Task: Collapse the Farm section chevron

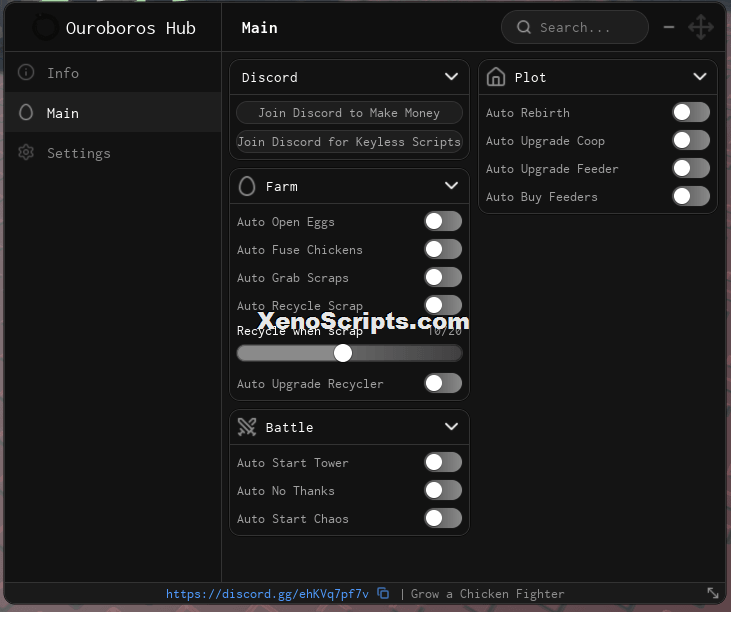Action: pyautogui.click(x=451, y=186)
